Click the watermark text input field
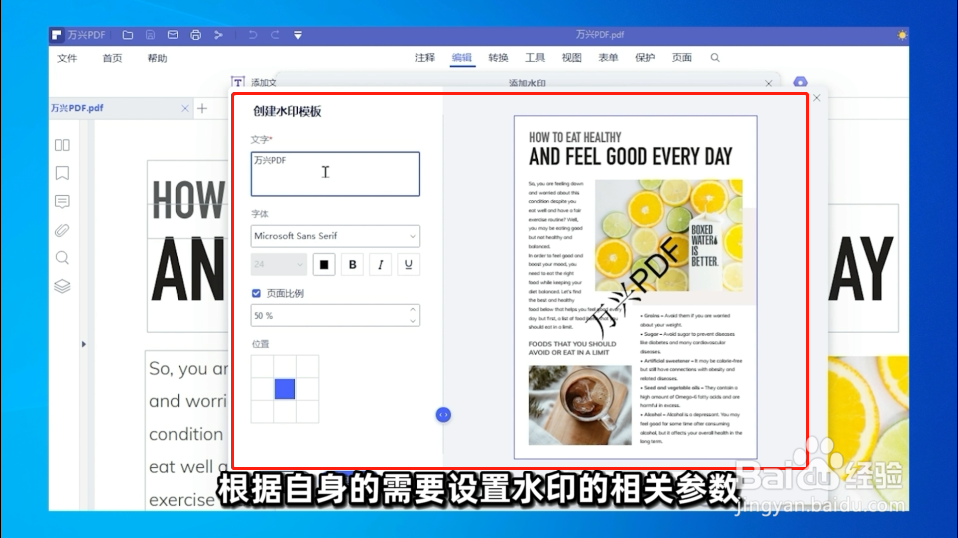 [x=335, y=174]
